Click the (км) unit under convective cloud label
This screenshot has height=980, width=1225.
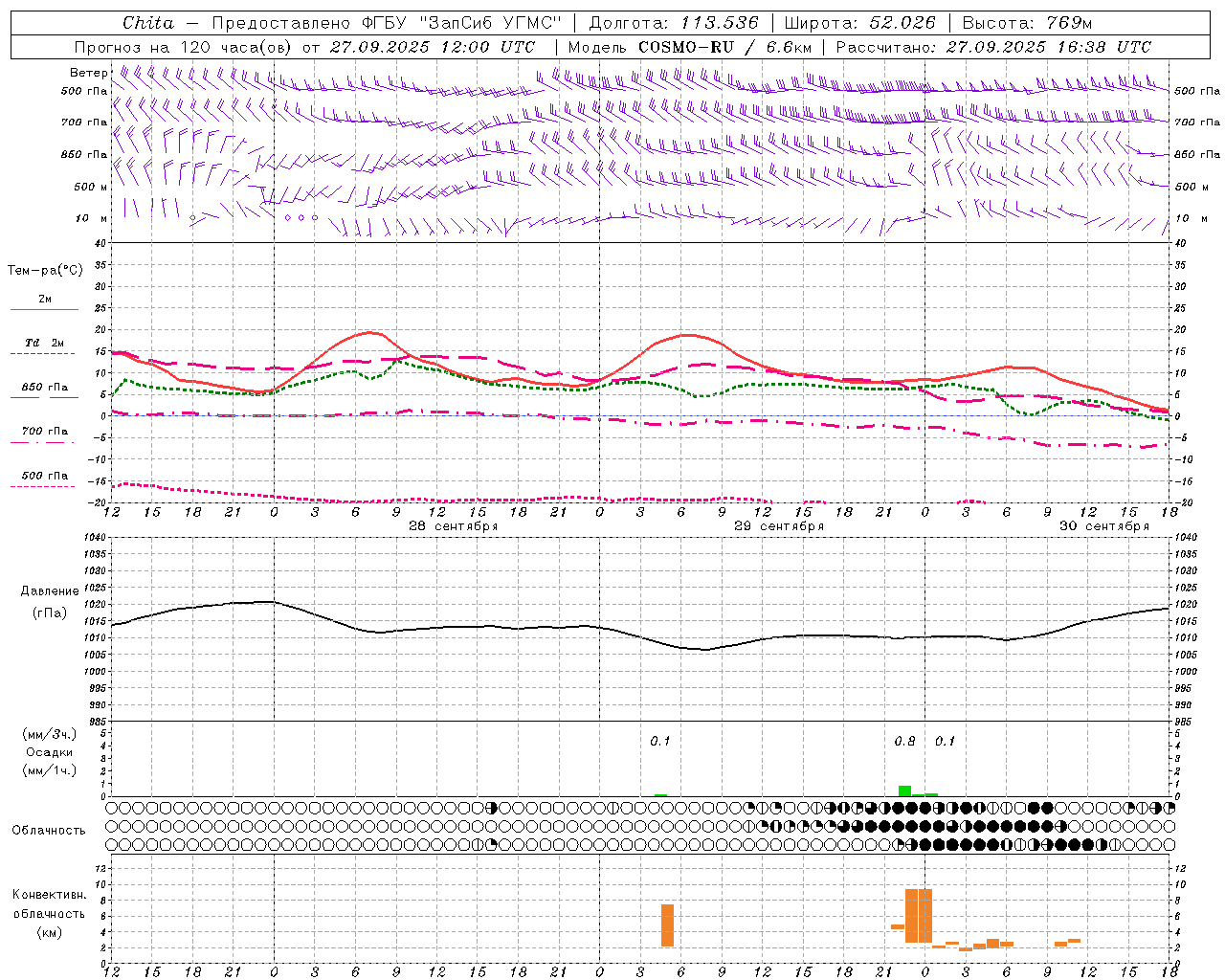[50, 932]
